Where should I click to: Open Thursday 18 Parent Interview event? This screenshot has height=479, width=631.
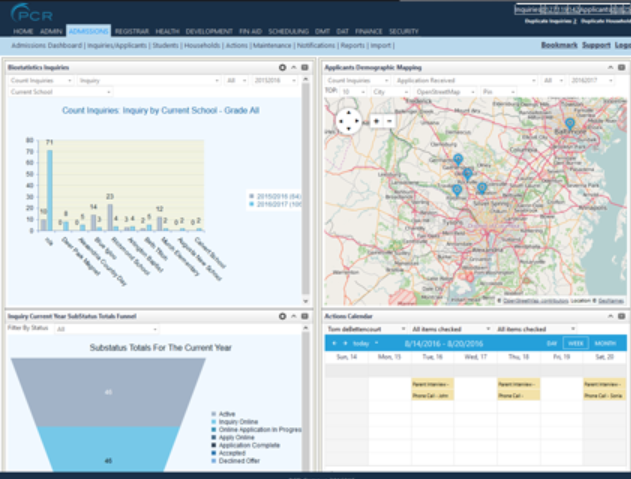click(519, 384)
